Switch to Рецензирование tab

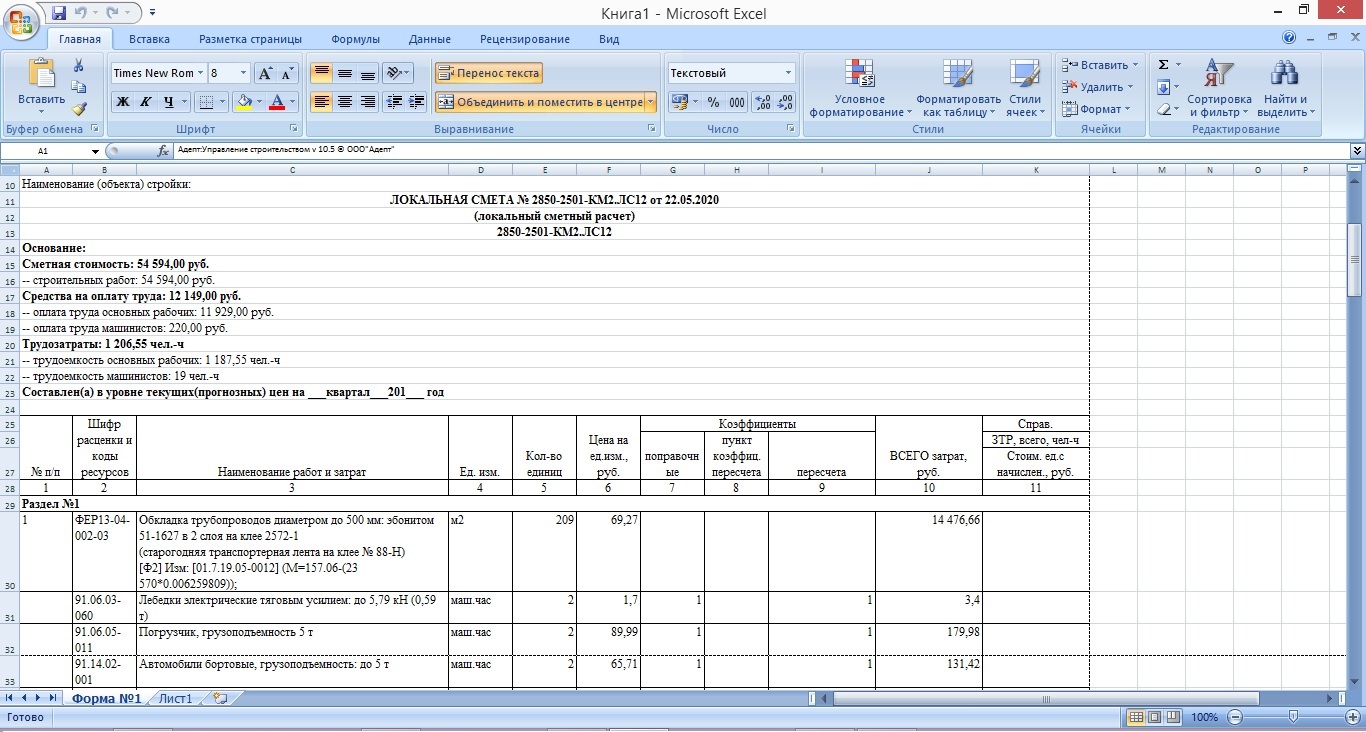pos(525,39)
